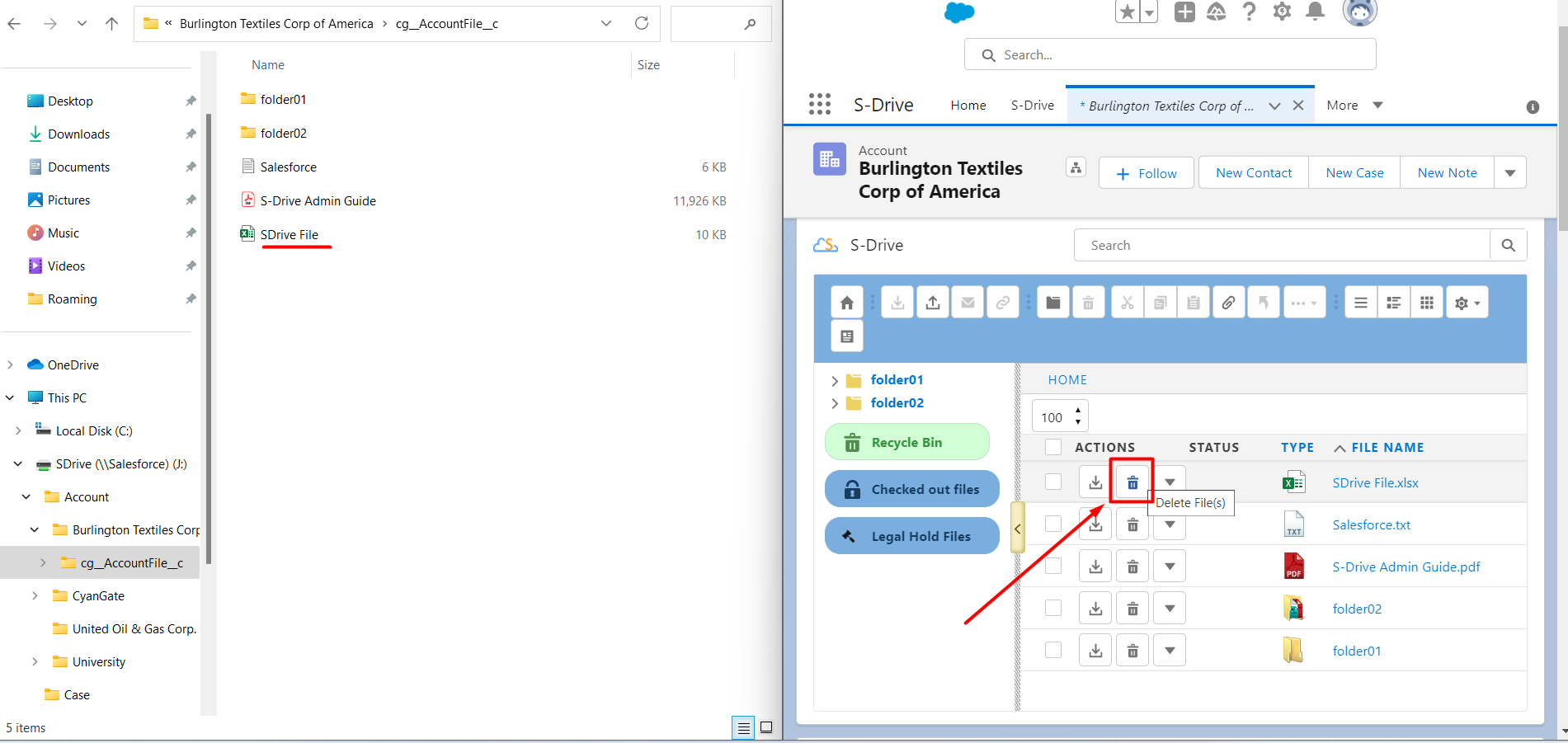Viewport: 1568px width, 743px height.
Task: Expand the CyanGate folder in Explorer tree
Action: point(35,595)
